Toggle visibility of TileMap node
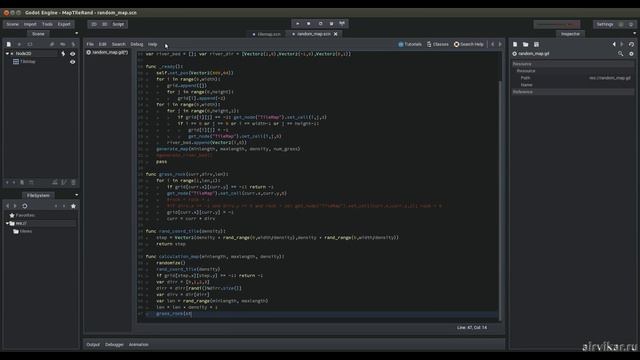 [x=73, y=62]
